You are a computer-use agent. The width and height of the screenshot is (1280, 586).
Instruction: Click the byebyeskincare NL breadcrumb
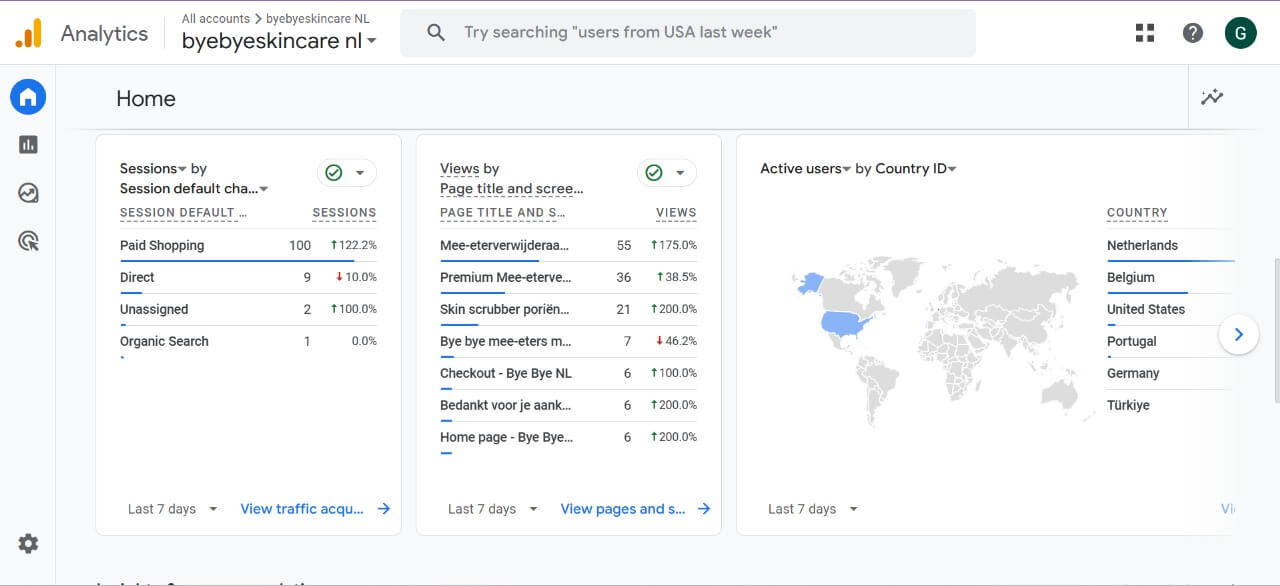click(x=318, y=19)
